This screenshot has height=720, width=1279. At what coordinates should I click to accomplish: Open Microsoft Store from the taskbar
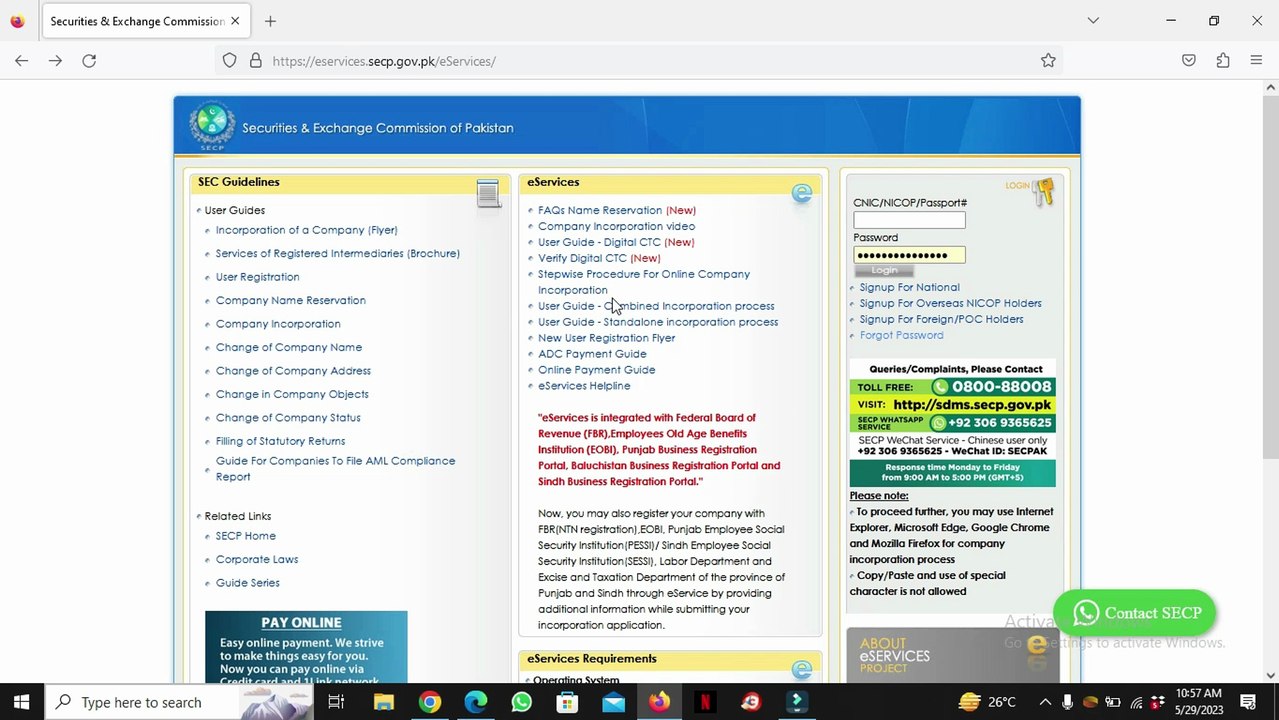tap(567, 702)
